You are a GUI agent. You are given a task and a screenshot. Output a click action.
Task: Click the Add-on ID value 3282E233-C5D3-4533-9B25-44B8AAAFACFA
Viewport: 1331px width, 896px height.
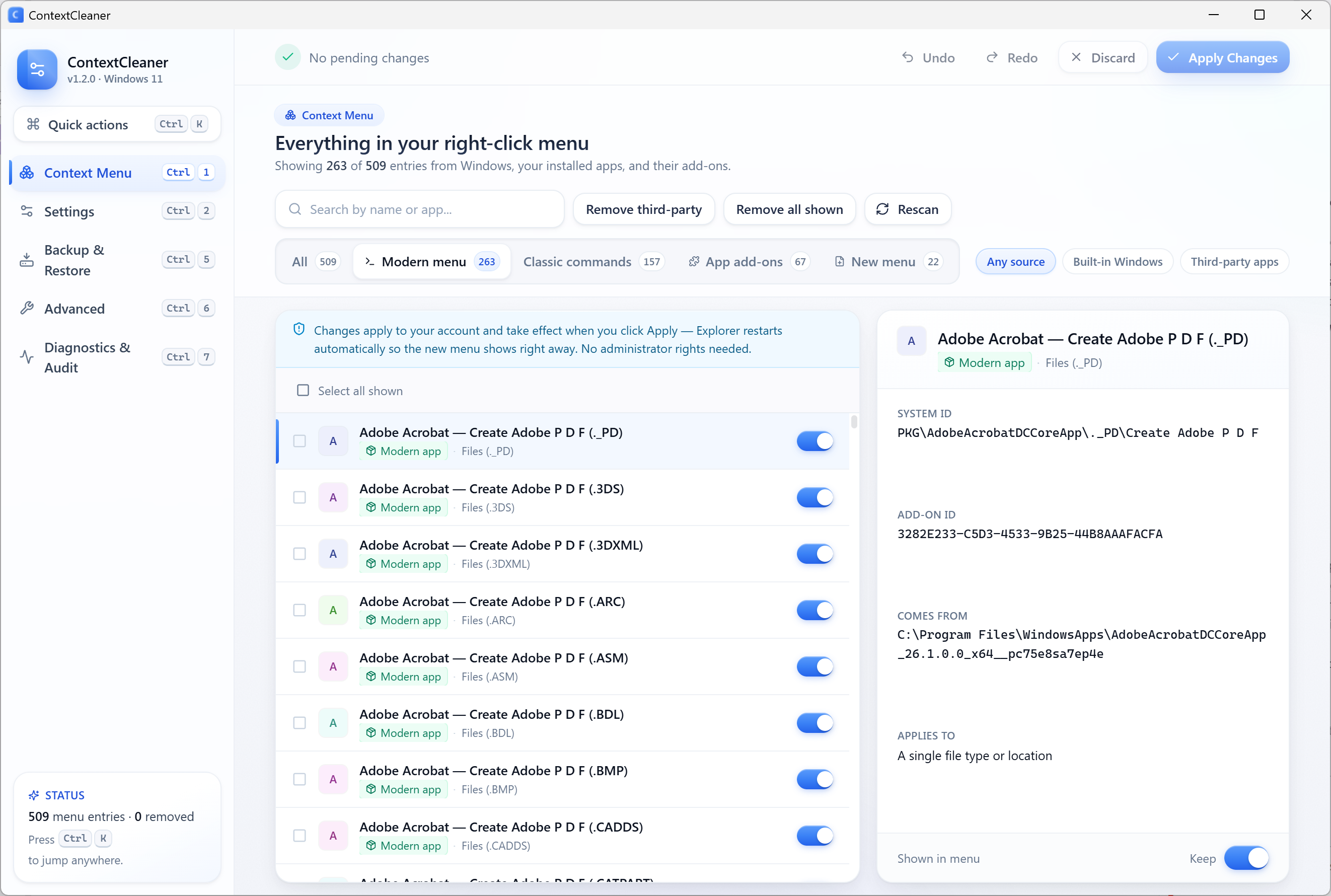click(x=1030, y=534)
